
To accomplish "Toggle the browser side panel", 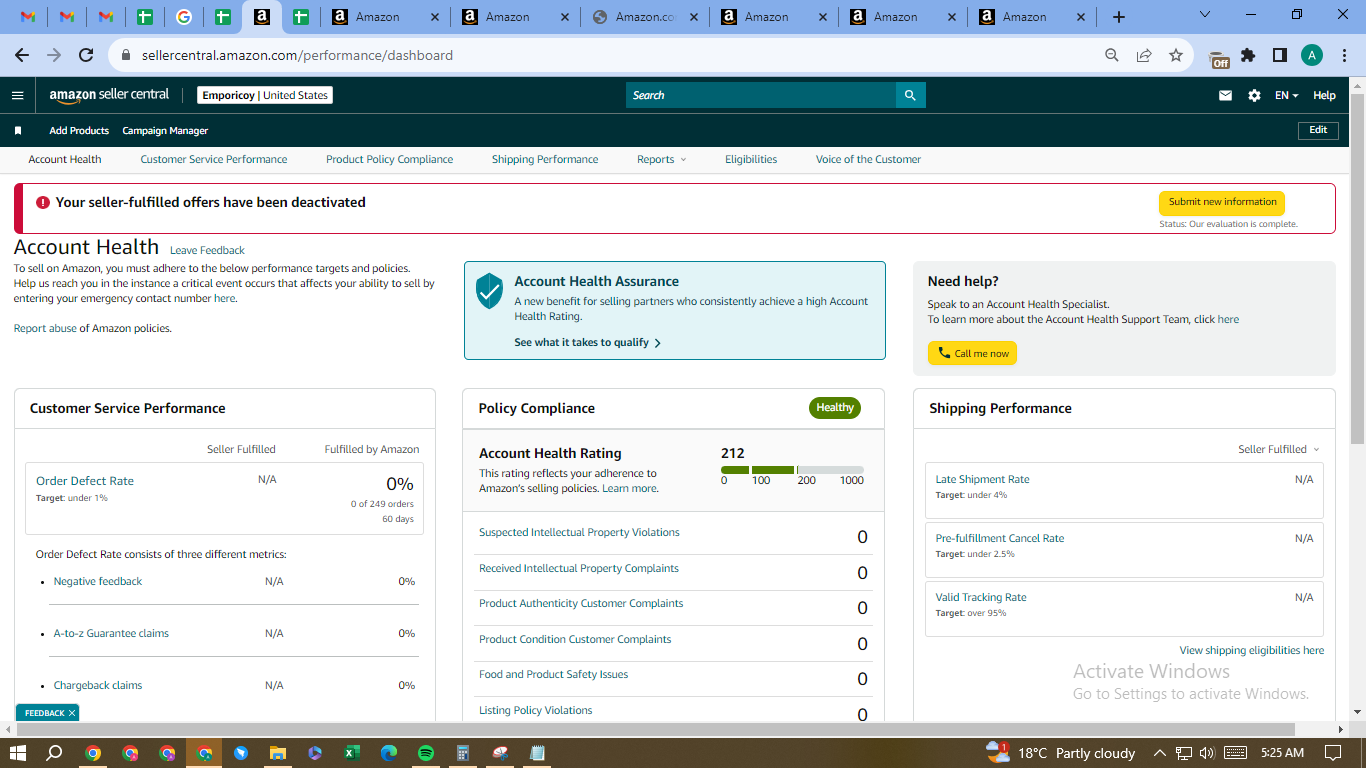I will click(1279, 55).
